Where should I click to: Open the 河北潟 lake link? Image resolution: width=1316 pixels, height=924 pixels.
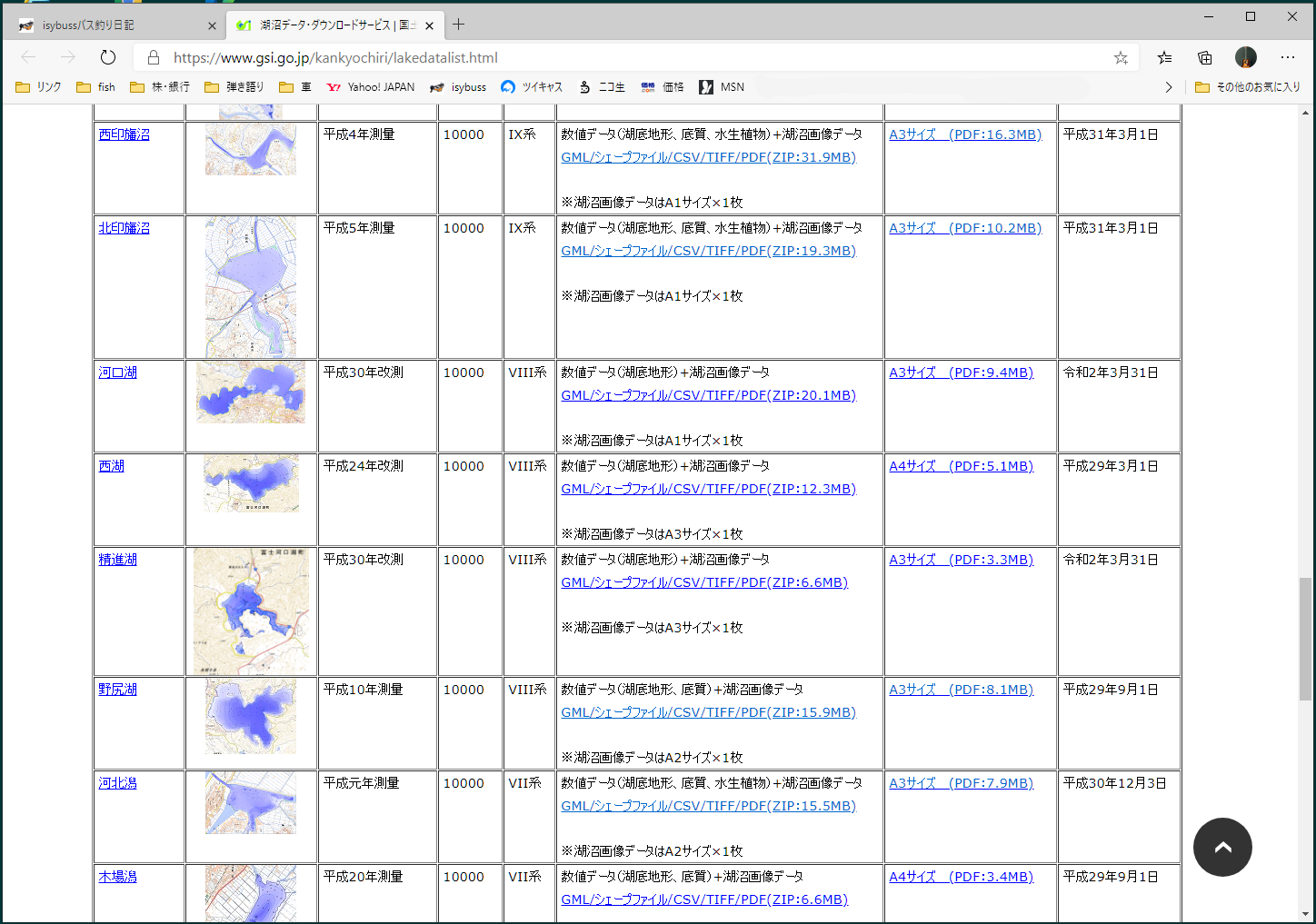(x=118, y=783)
